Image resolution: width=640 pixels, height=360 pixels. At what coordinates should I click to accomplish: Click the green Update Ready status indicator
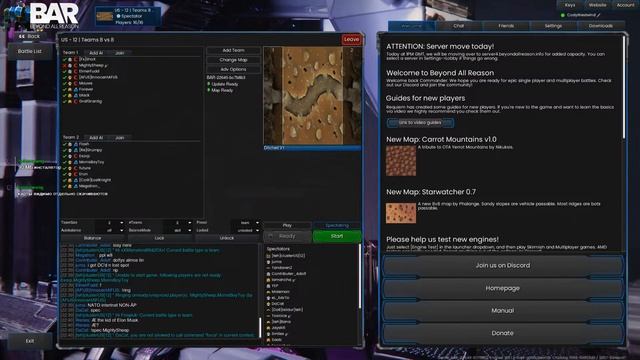click(209, 84)
